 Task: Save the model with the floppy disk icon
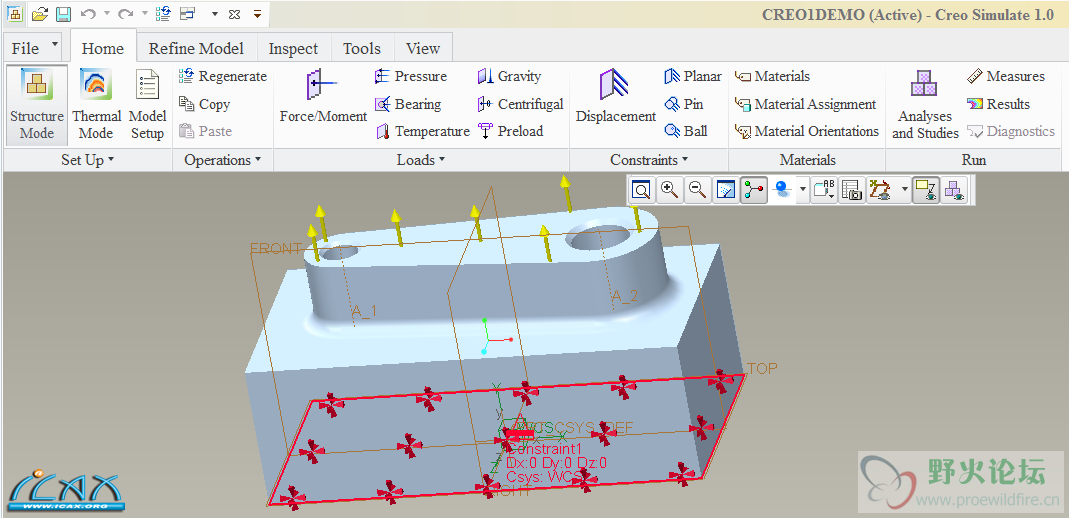(x=63, y=14)
